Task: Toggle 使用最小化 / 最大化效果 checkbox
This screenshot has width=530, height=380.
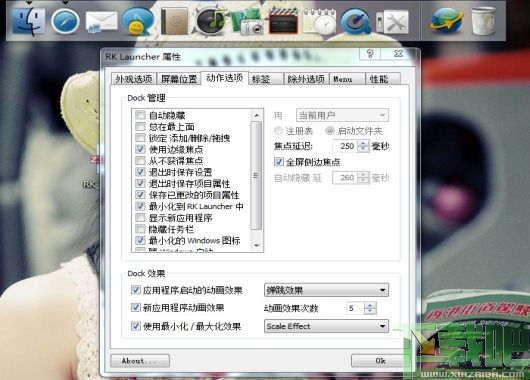Action: (136, 326)
